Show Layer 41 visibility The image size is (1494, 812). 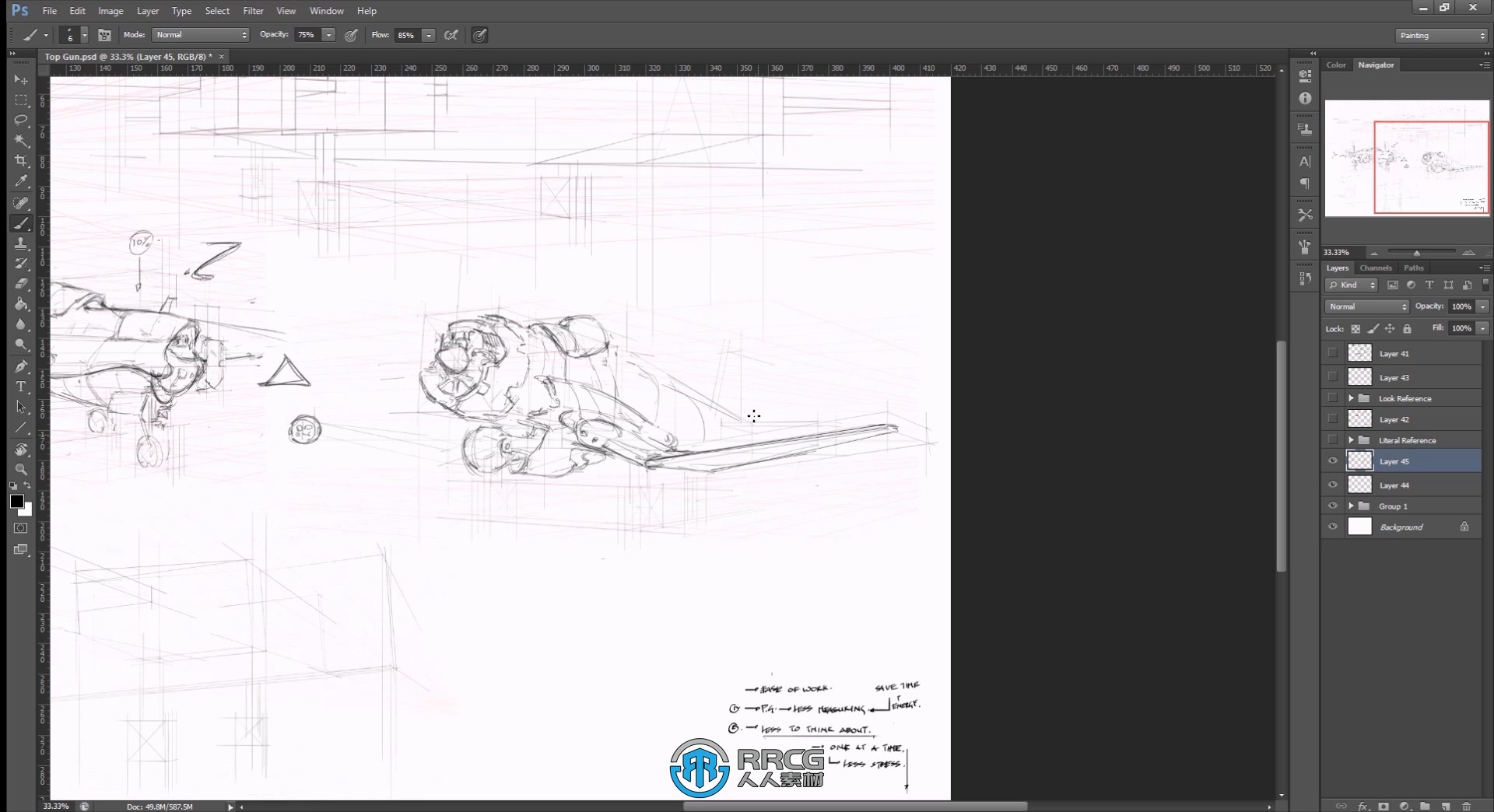[1333, 353]
